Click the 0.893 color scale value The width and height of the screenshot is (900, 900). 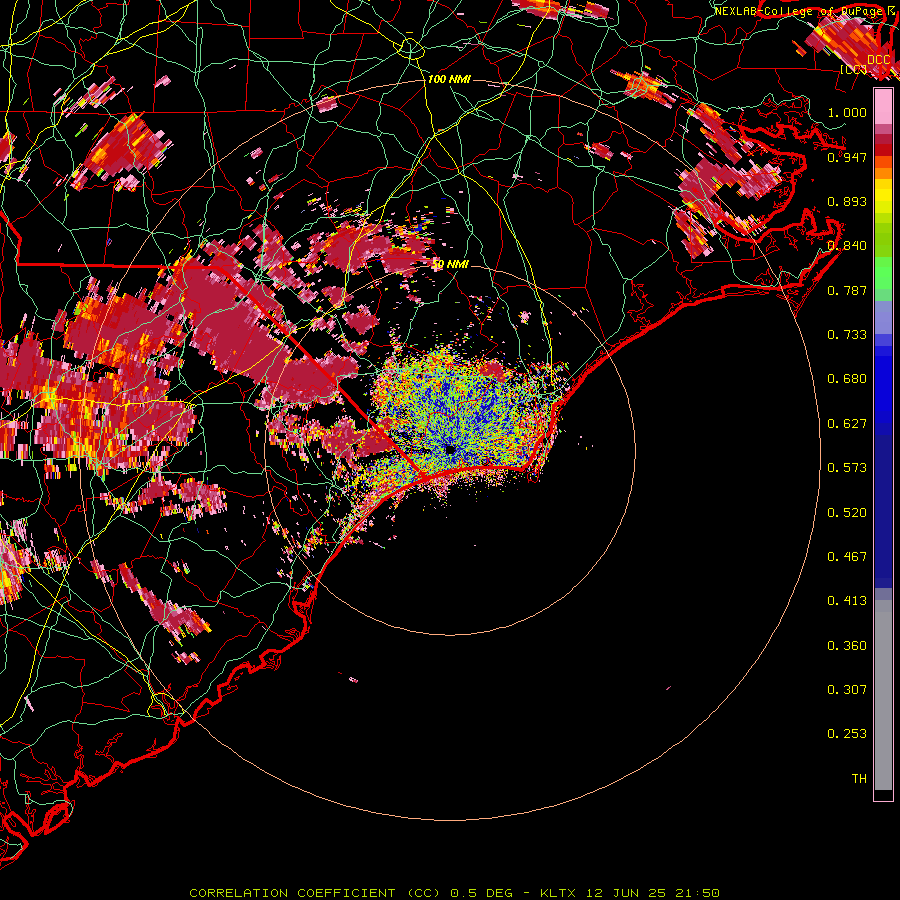[847, 201]
